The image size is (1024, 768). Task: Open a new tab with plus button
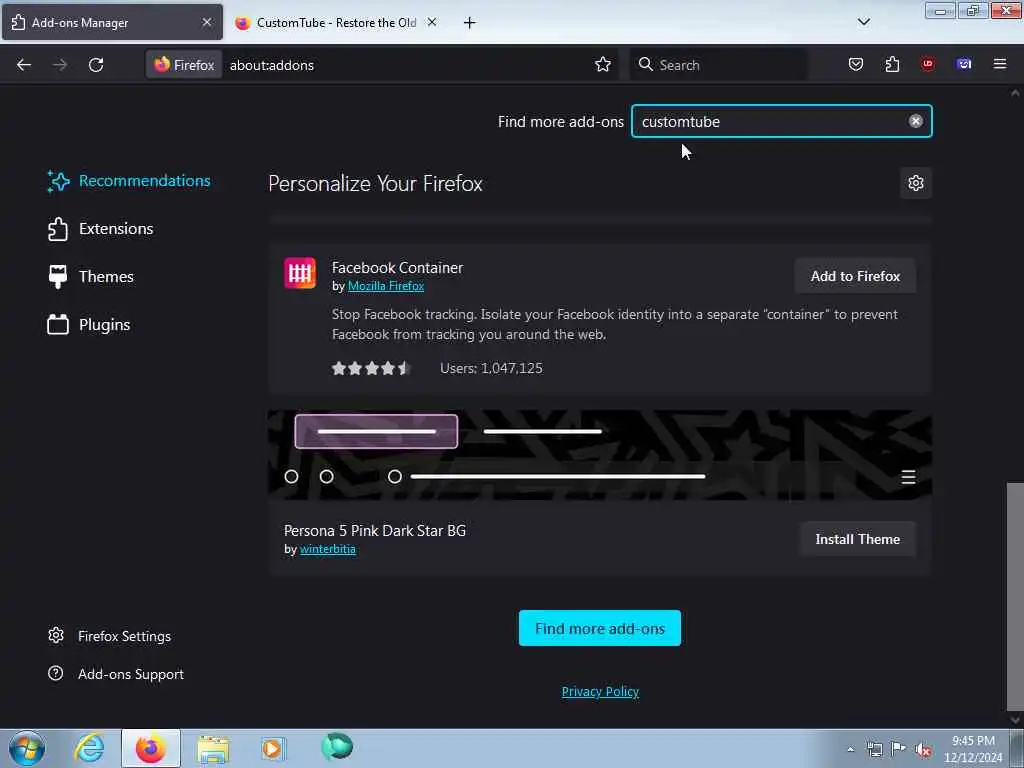tap(469, 23)
